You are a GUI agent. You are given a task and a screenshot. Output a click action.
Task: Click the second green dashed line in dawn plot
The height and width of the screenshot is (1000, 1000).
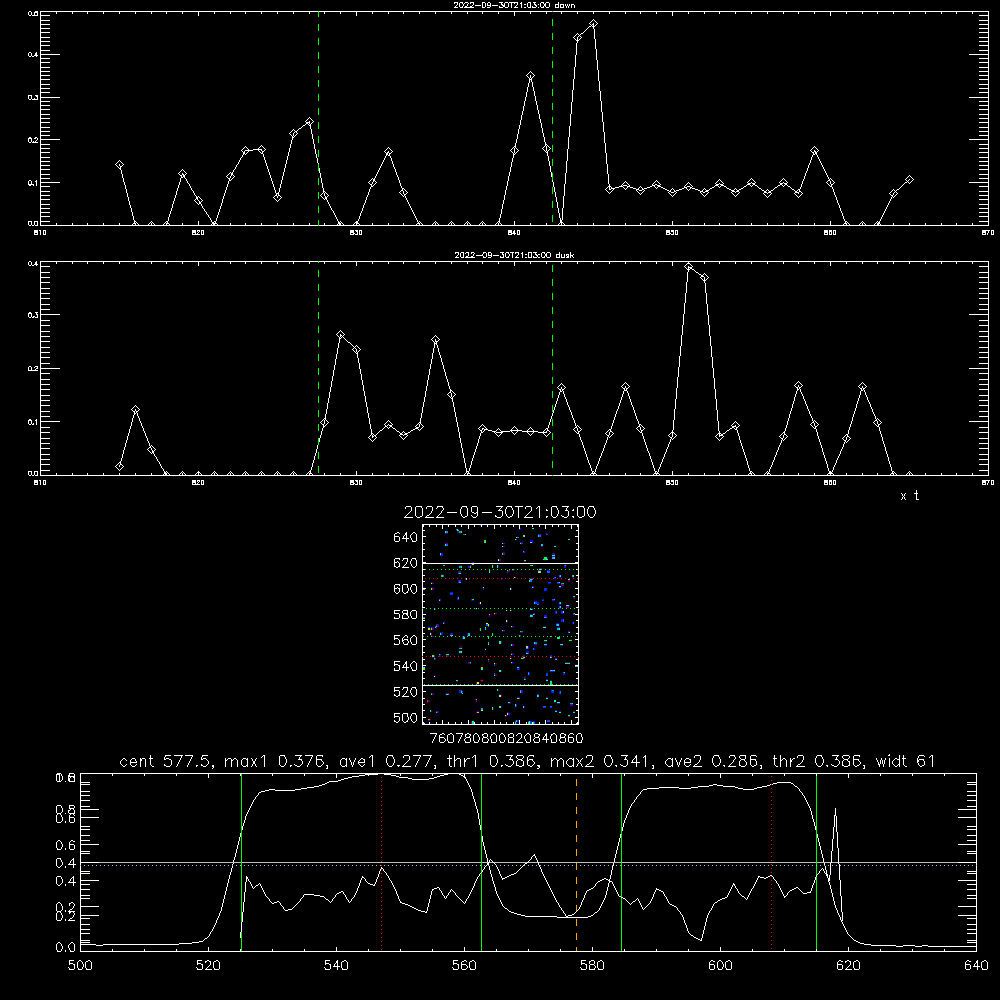[552, 118]
